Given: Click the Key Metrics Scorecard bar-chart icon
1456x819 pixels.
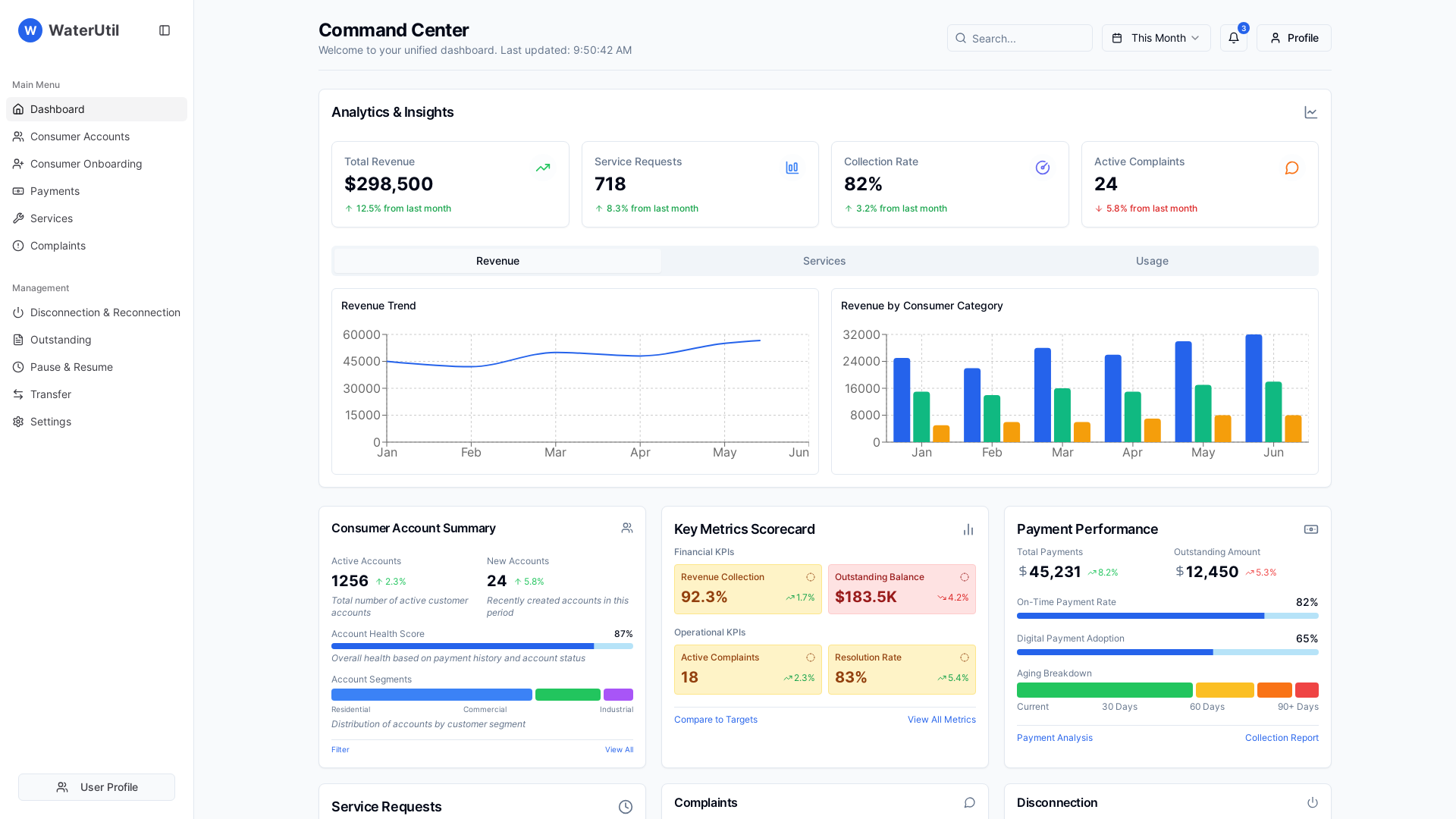Looking at the screenshot, I should [x=968, y=529].
